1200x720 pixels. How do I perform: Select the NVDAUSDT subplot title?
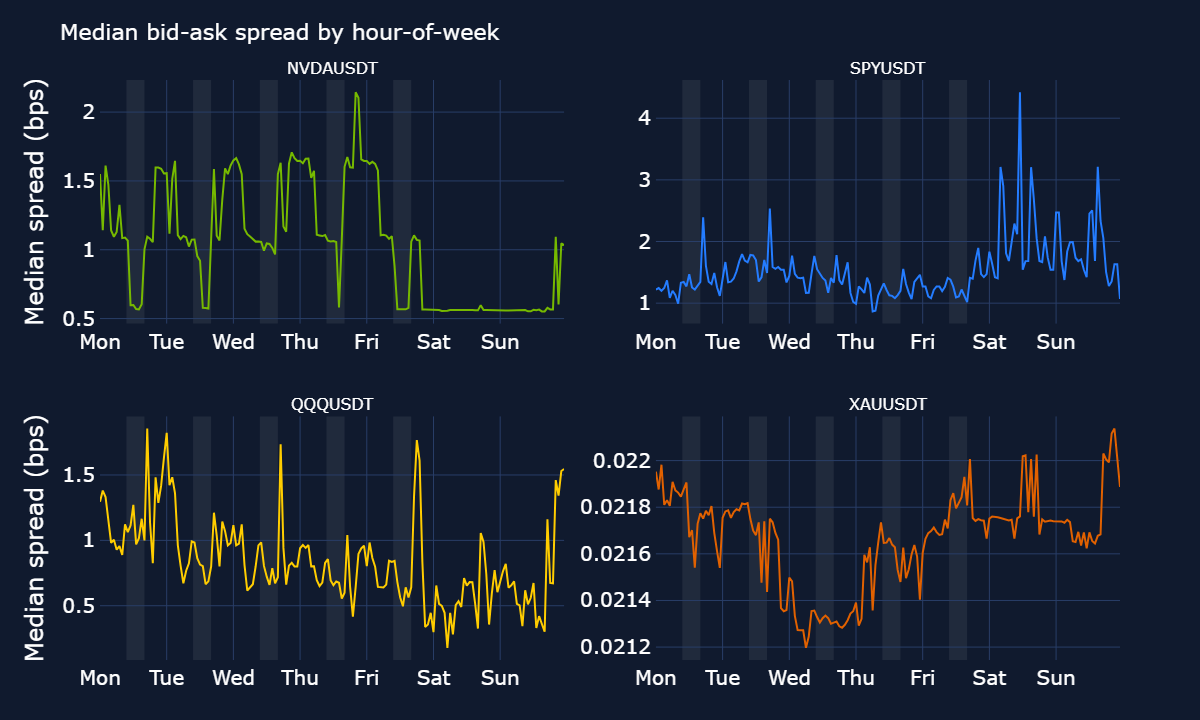pyautogui.click(x=332, y=68)
